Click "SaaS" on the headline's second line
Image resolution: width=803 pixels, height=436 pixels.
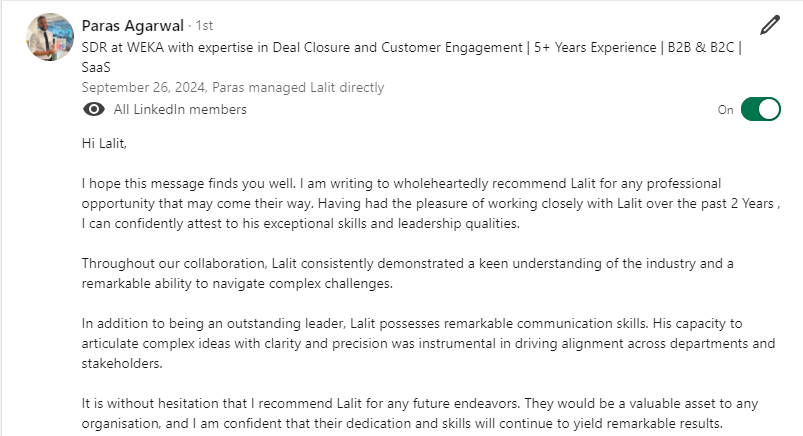pos(97,66)
